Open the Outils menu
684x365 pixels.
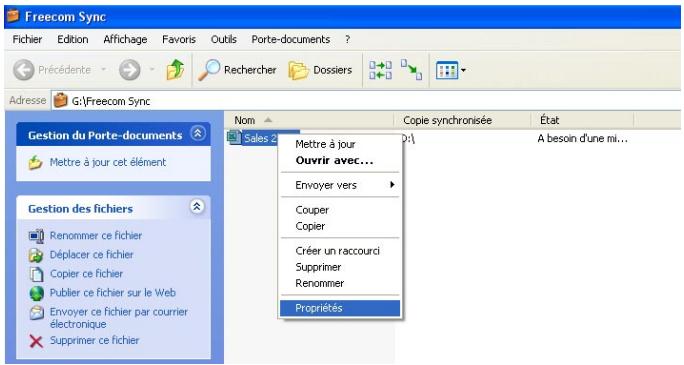pos(223,39)
